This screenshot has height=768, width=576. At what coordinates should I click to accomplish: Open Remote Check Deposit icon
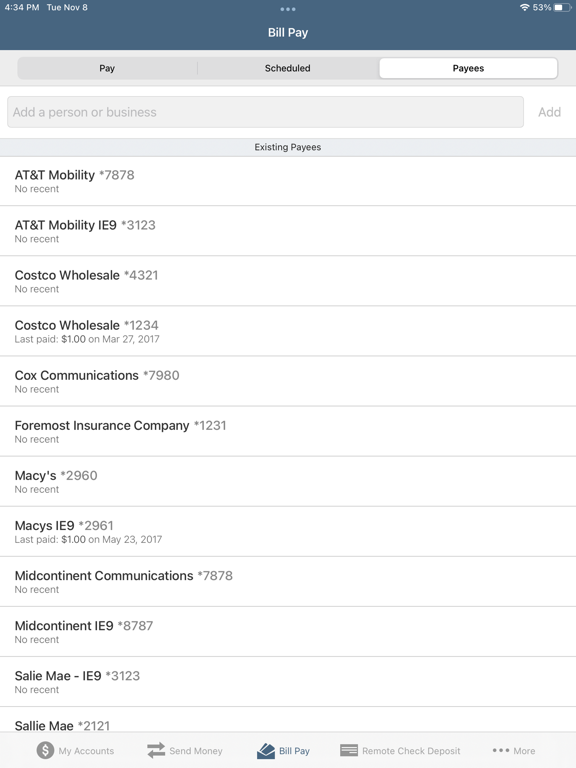pyautogui.click(x=349, y=750)
